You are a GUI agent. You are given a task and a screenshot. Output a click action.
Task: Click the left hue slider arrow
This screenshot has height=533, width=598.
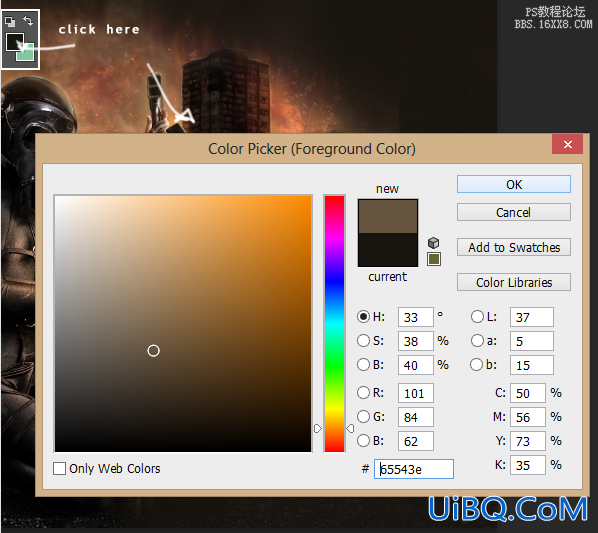click(318, 429)
